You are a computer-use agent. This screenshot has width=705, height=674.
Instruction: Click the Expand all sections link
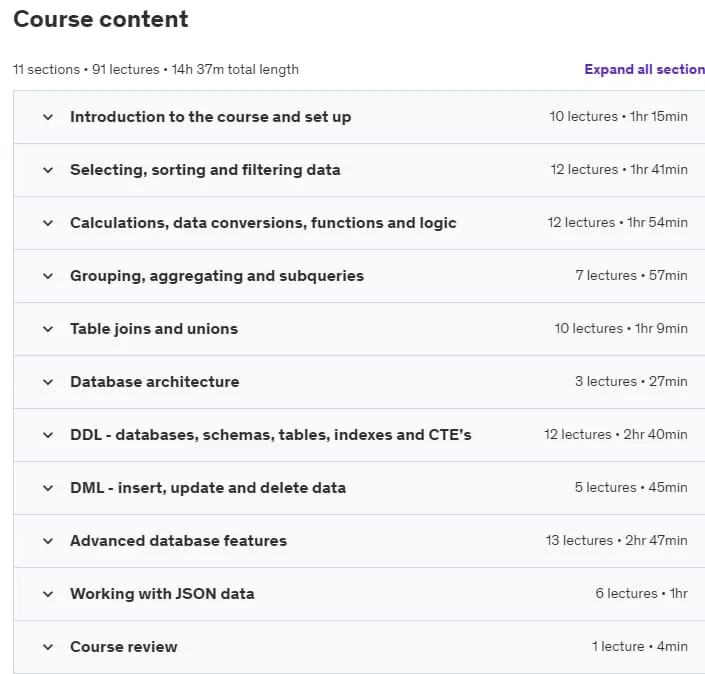(644, 69)
